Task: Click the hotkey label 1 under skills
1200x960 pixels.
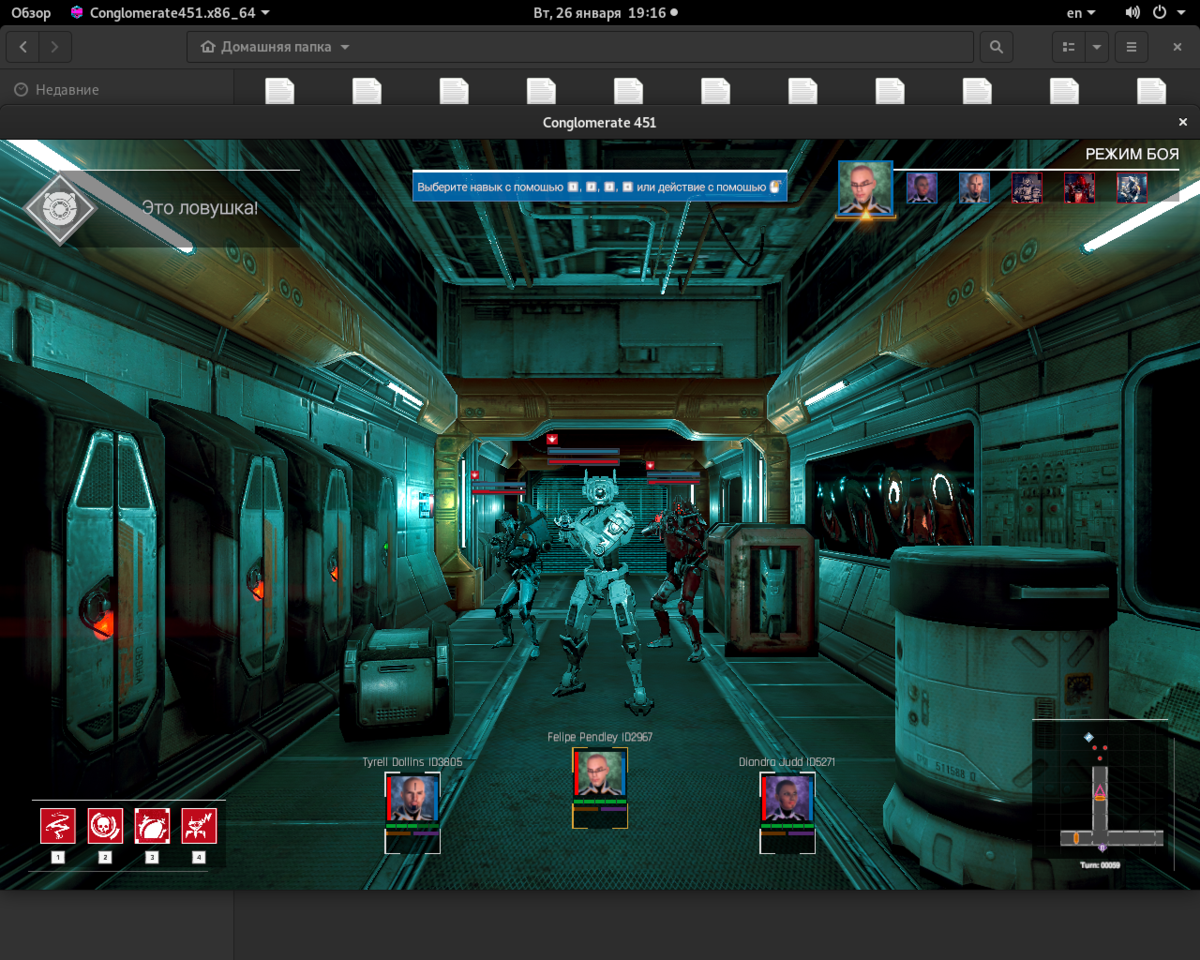Action: [x=58, y=857]
